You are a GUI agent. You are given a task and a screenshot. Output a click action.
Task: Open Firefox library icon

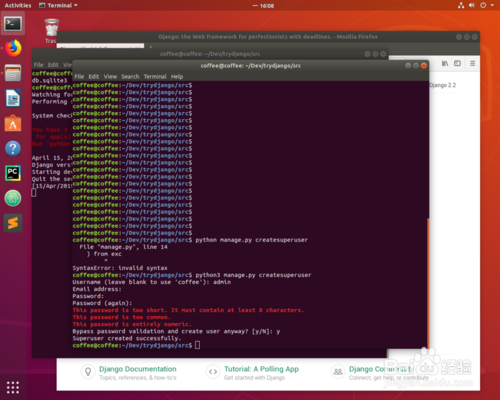click(x=445, y=63)
